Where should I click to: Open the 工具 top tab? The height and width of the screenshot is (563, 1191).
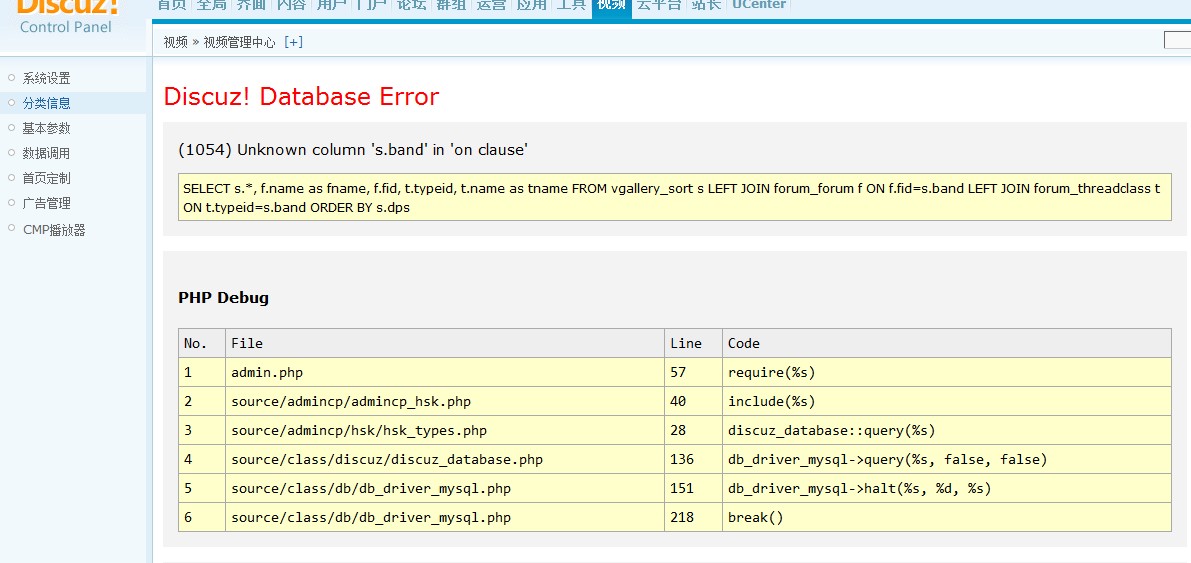pyautogui.click(x=570, y=5)
